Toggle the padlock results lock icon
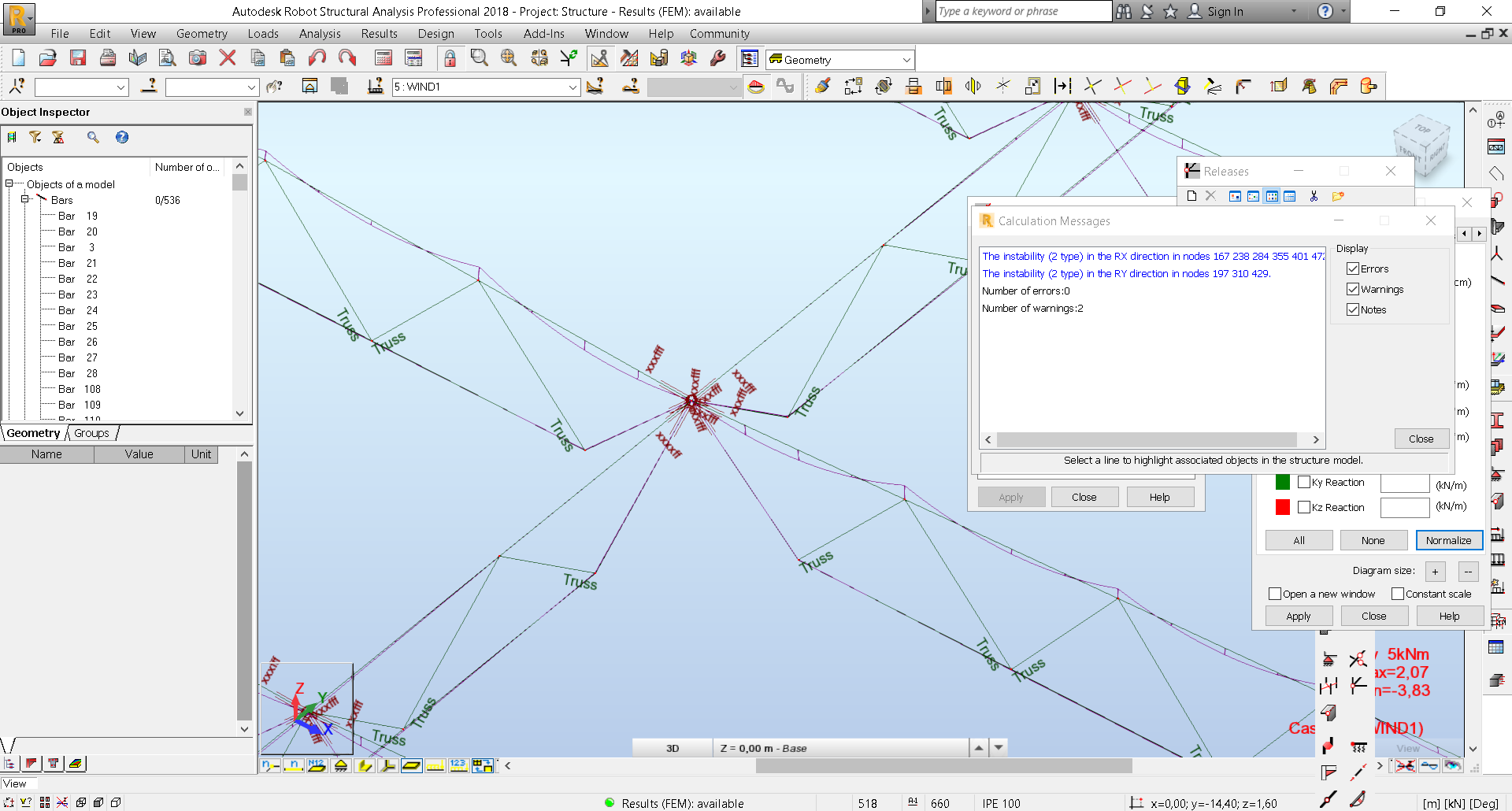This screenshot has width=1512, height=811. pyautogui.click(x=450, y=58)
